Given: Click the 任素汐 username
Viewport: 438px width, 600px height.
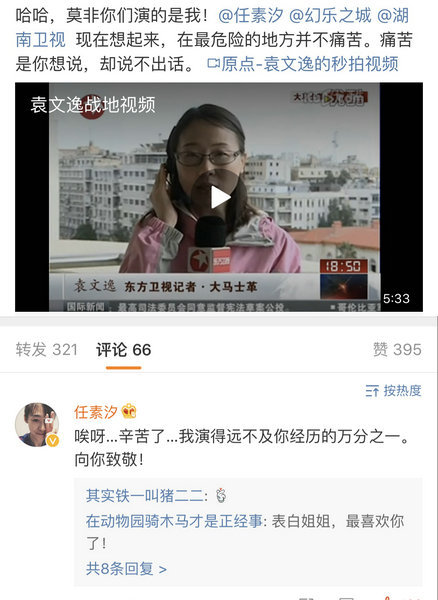Looking at the screenshot, I should [96, 412].
